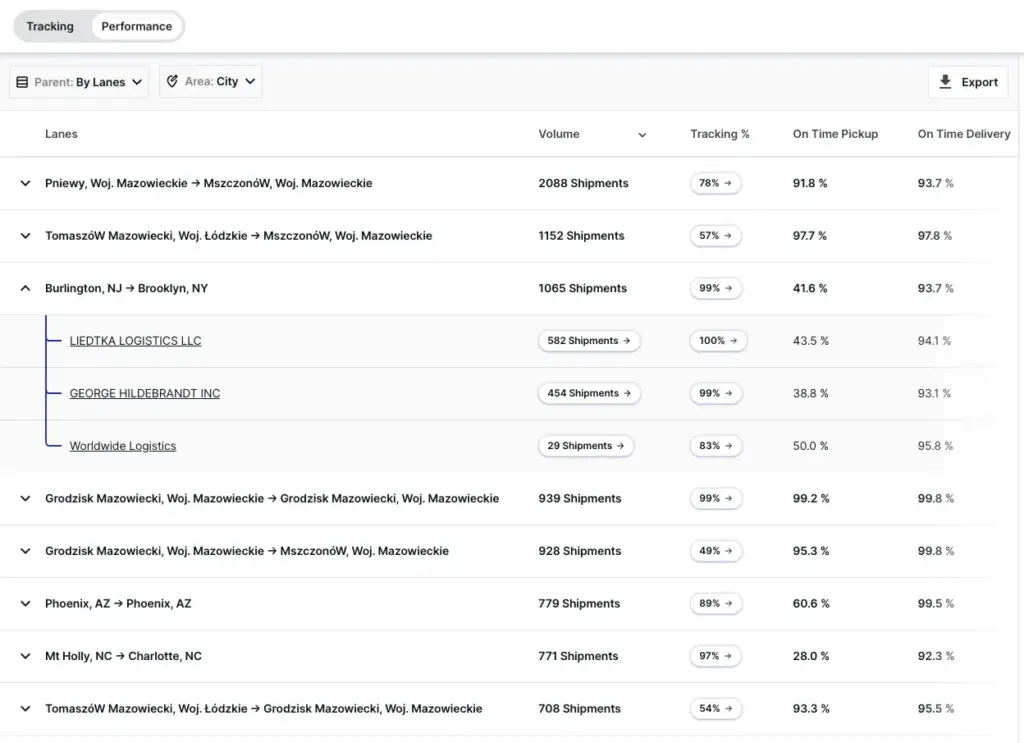1024x743 pixels.
Task: Open 78% tracking badge for Pniewy lane
Action: (715, 184)
